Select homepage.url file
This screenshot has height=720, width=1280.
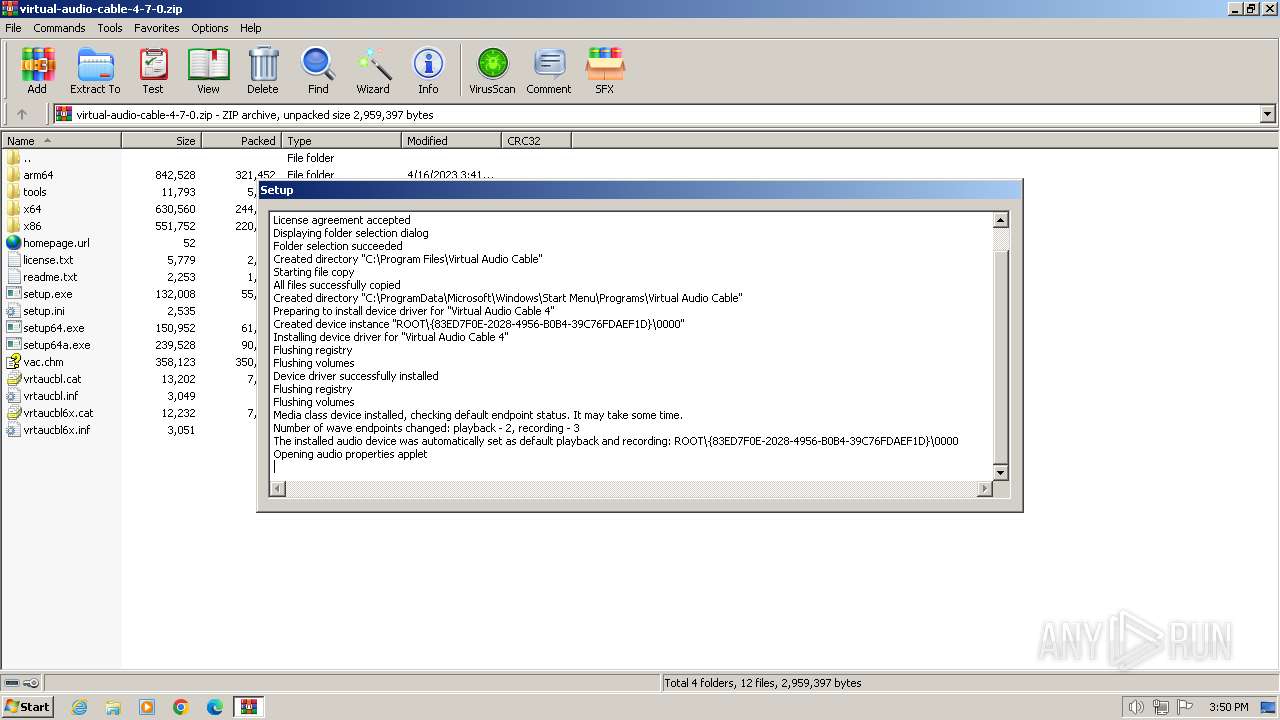(x=56, y=243)
